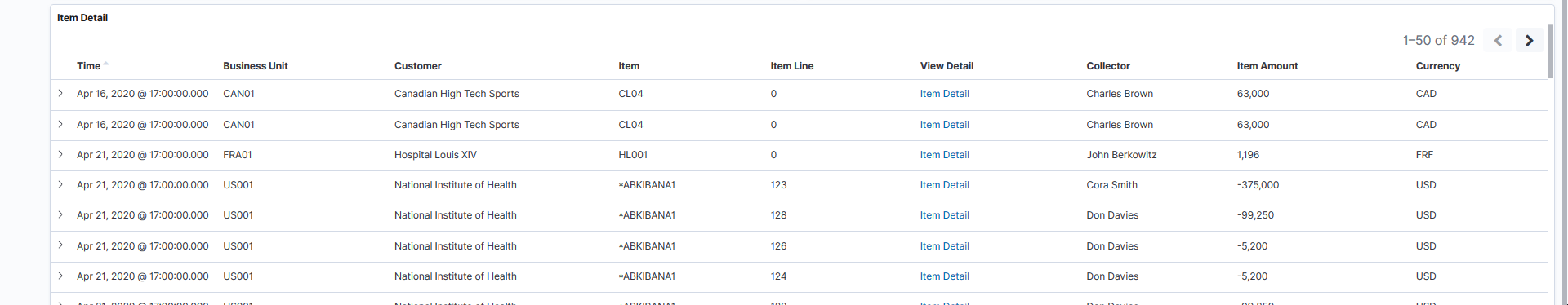The height and width of the screenshot is (305, 1568).
Task: Expand second Canadian High Tech Sports row
Action: (60, 124)
